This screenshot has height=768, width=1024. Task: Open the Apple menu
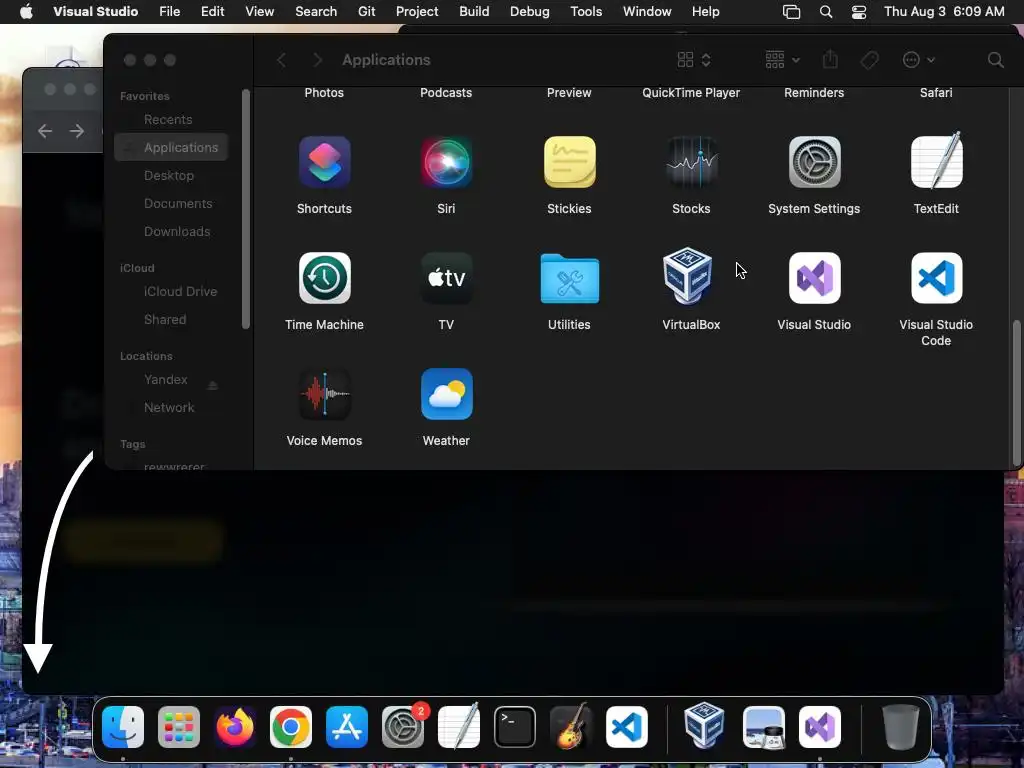[x=26, y=12]
